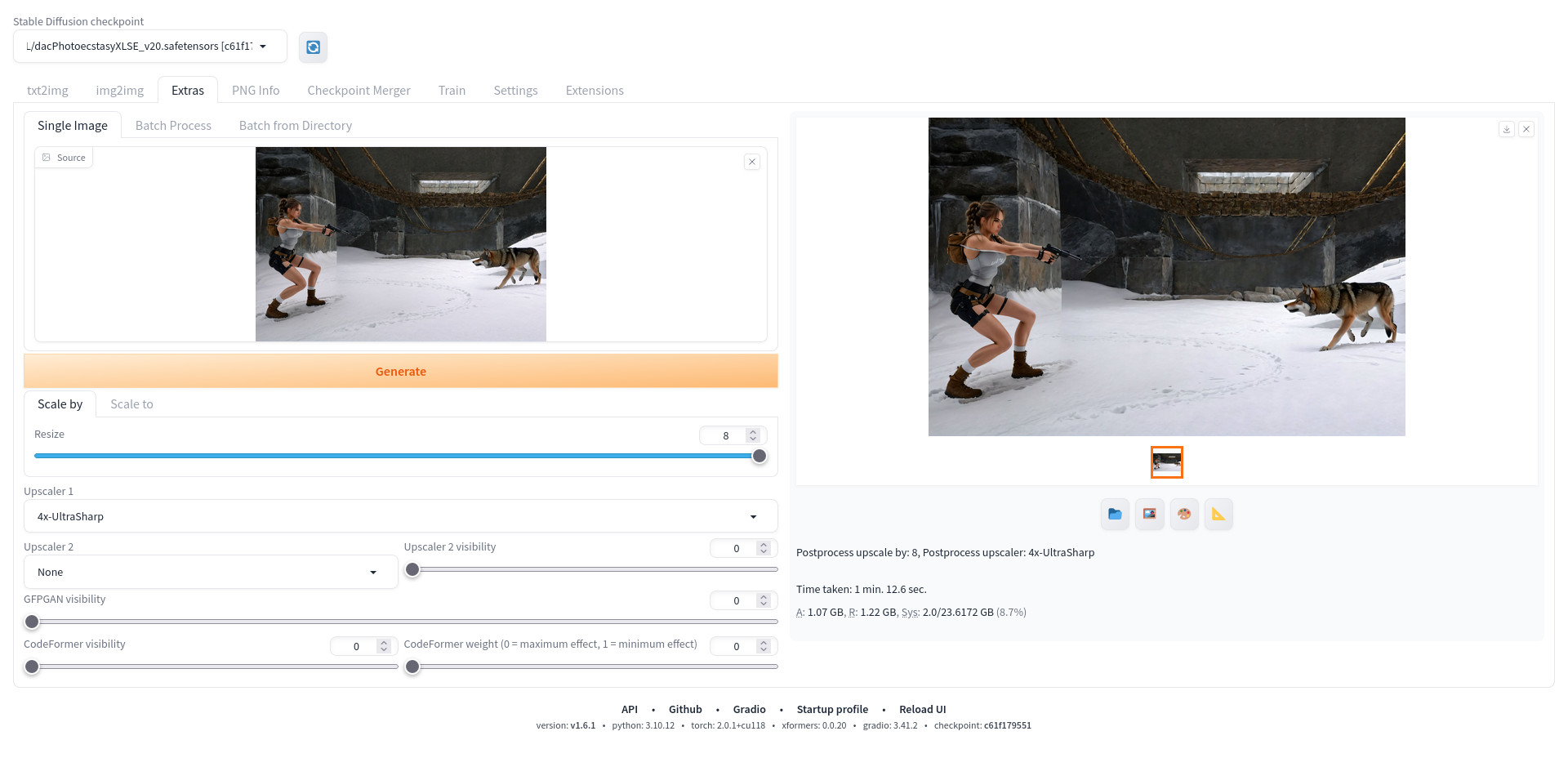Send image to img2img tab icon
Viewport: 1568px width, 758px height.
point(1150,514)
